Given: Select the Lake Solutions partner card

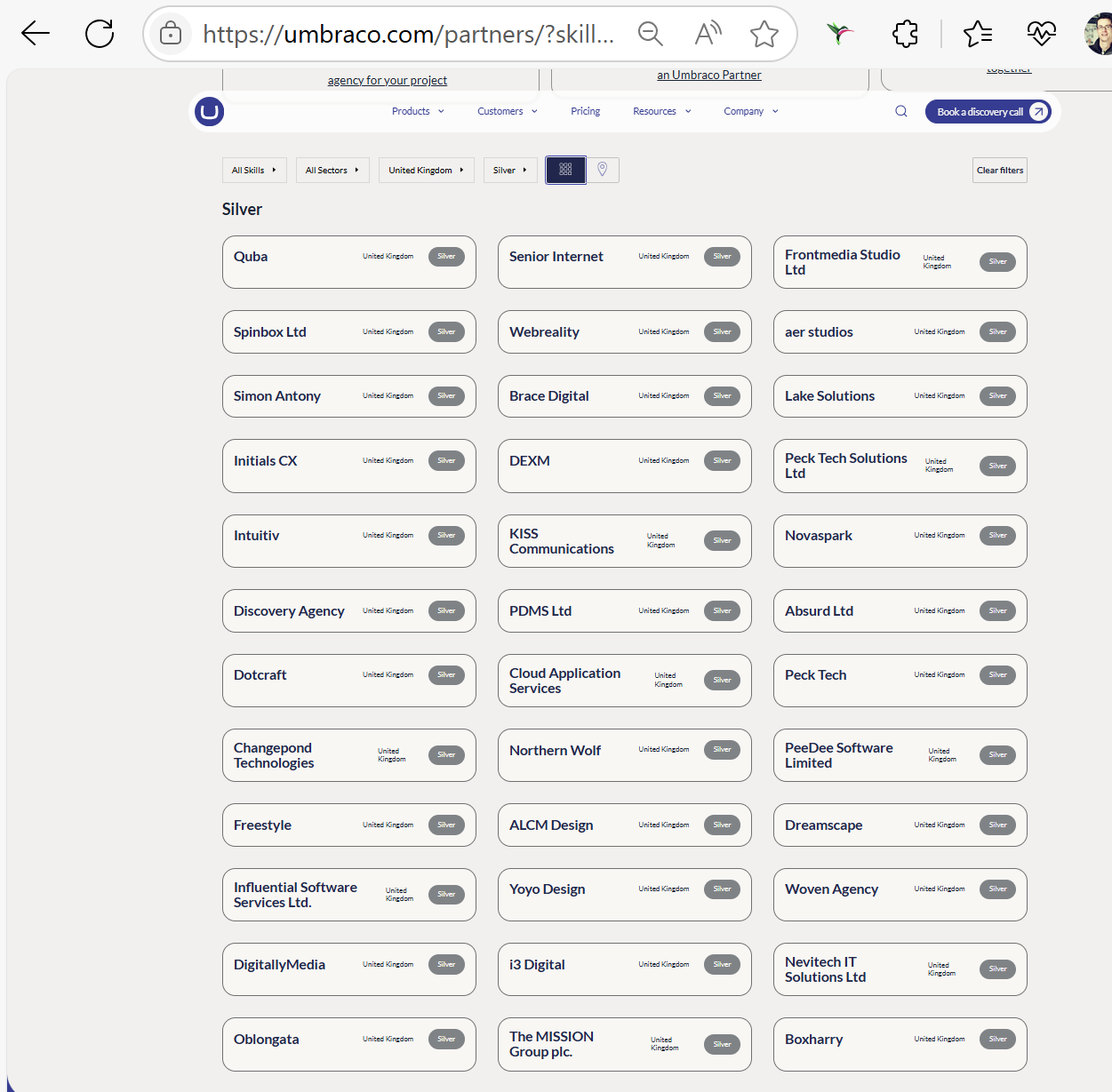Looking at the screenshot, I should tap(900, 396).
